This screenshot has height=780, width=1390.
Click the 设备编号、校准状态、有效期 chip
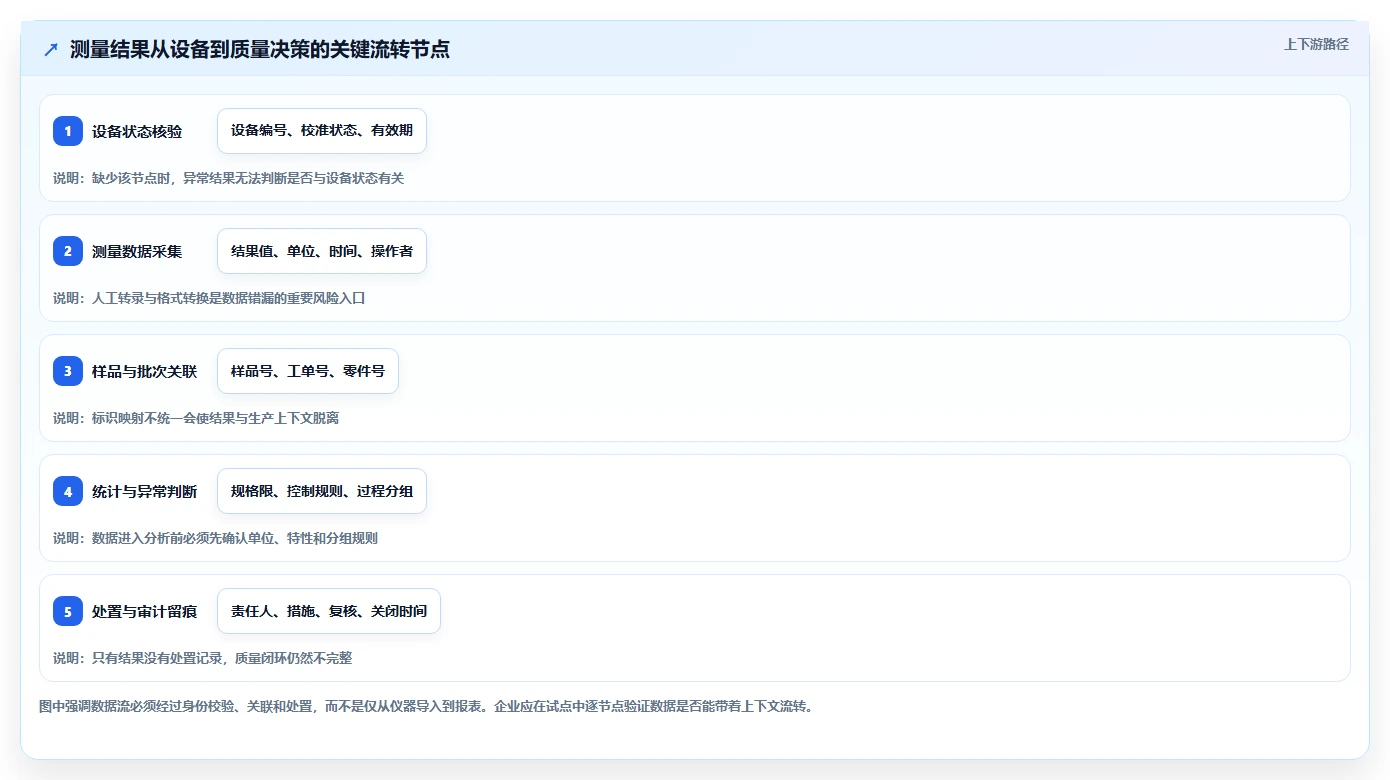point(322,131)
